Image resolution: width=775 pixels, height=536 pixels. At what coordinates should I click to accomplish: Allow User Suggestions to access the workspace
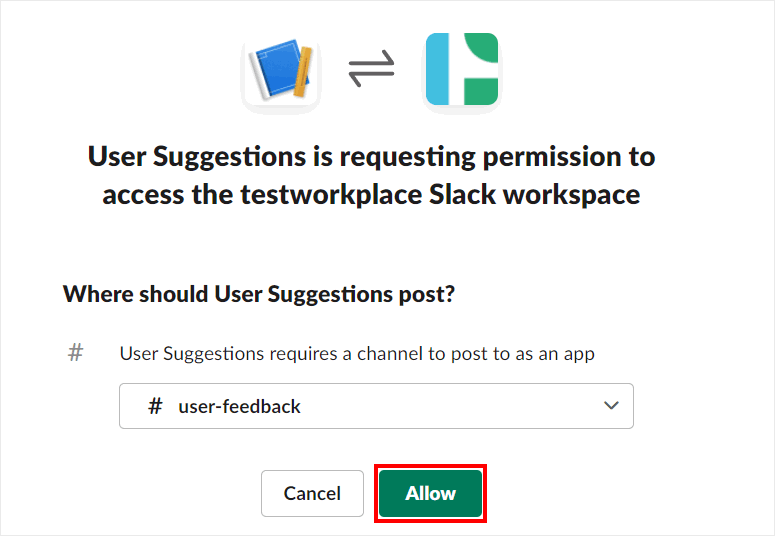click(430, 493)
